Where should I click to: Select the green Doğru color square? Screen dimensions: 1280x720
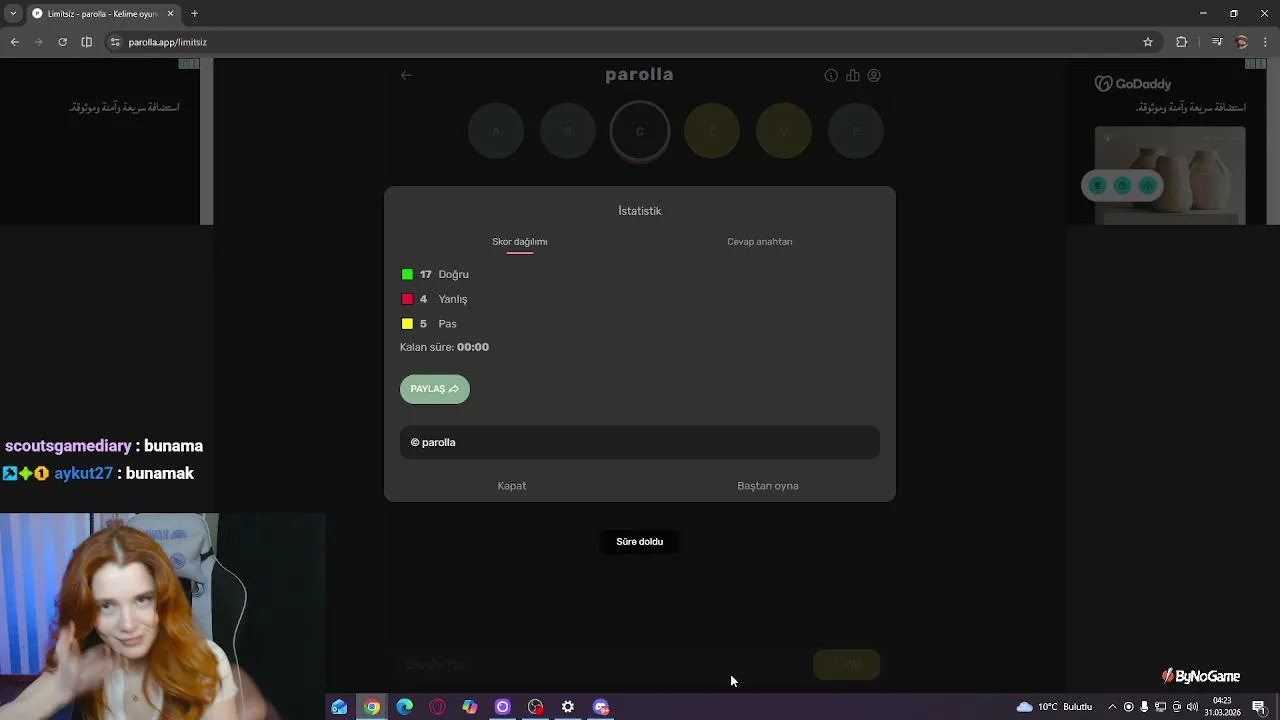(x=407, y=274)
